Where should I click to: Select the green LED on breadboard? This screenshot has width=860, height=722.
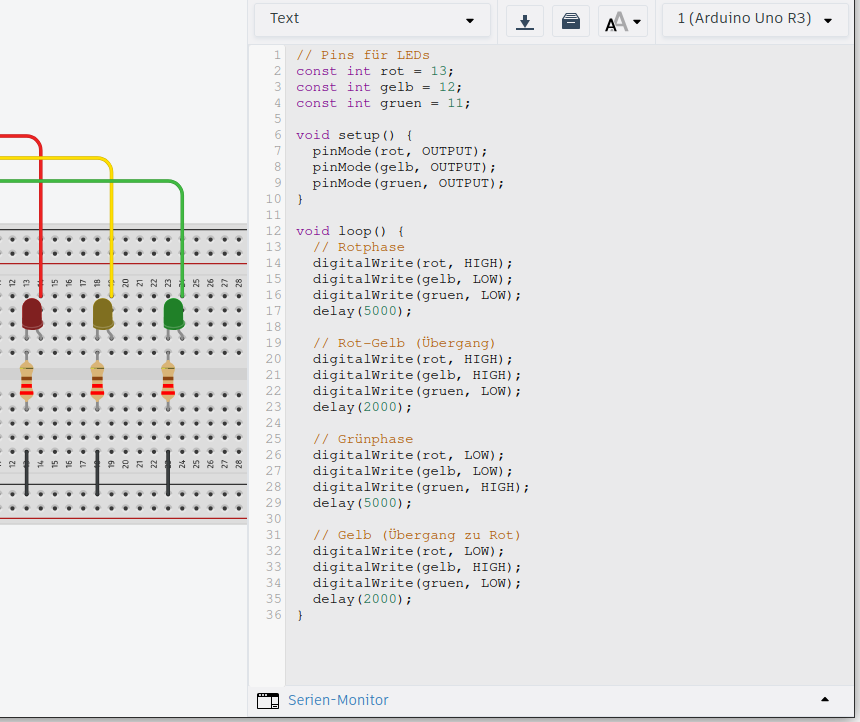click(x=174, y=314)
